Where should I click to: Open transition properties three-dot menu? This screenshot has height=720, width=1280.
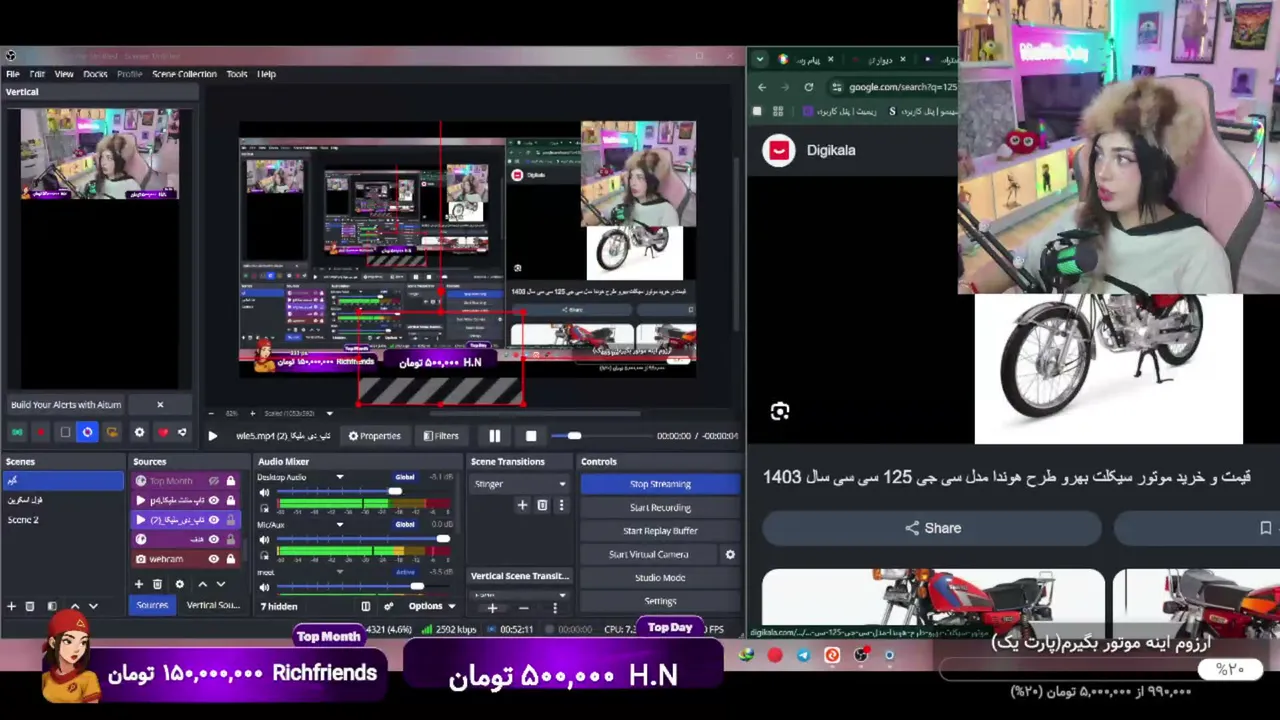[x=561, y=506]
